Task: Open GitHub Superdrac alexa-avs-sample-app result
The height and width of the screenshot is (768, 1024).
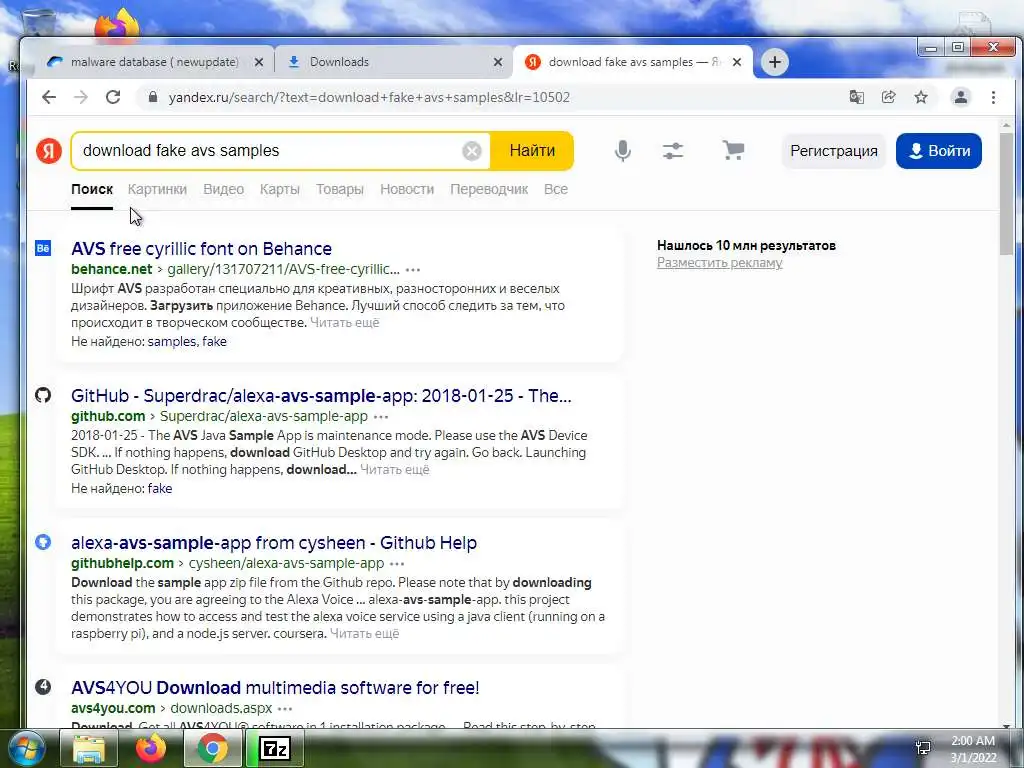Action: pyautogui.click(x=321, y=396)
